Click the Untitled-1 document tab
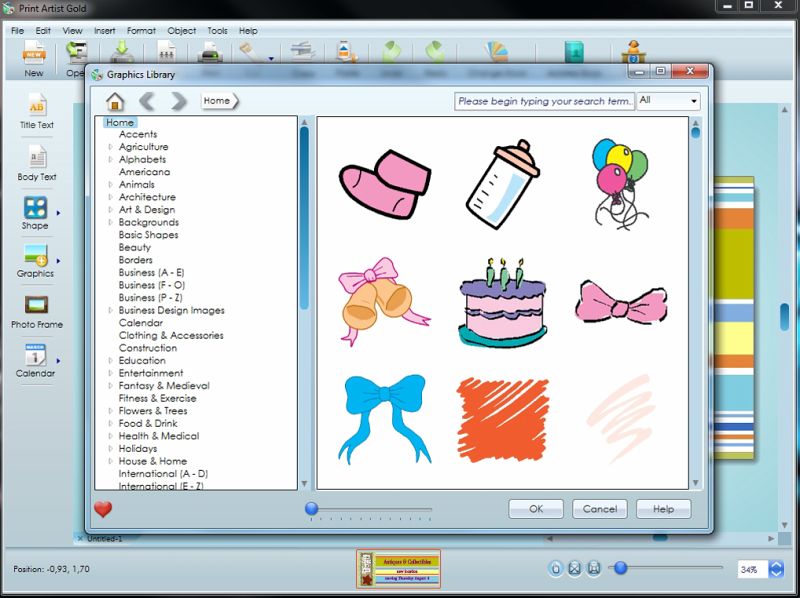Screen dimensions: 800x598 104,538
